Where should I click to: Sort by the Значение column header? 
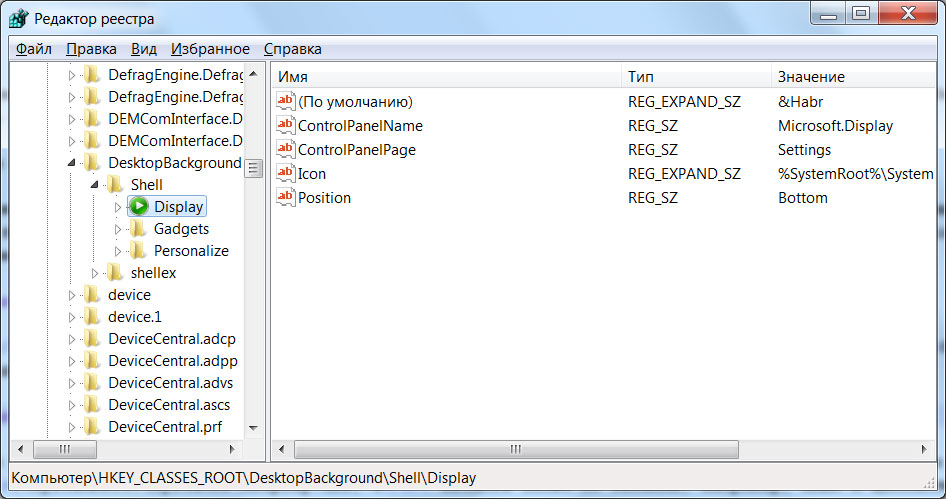tap(854, 77)
